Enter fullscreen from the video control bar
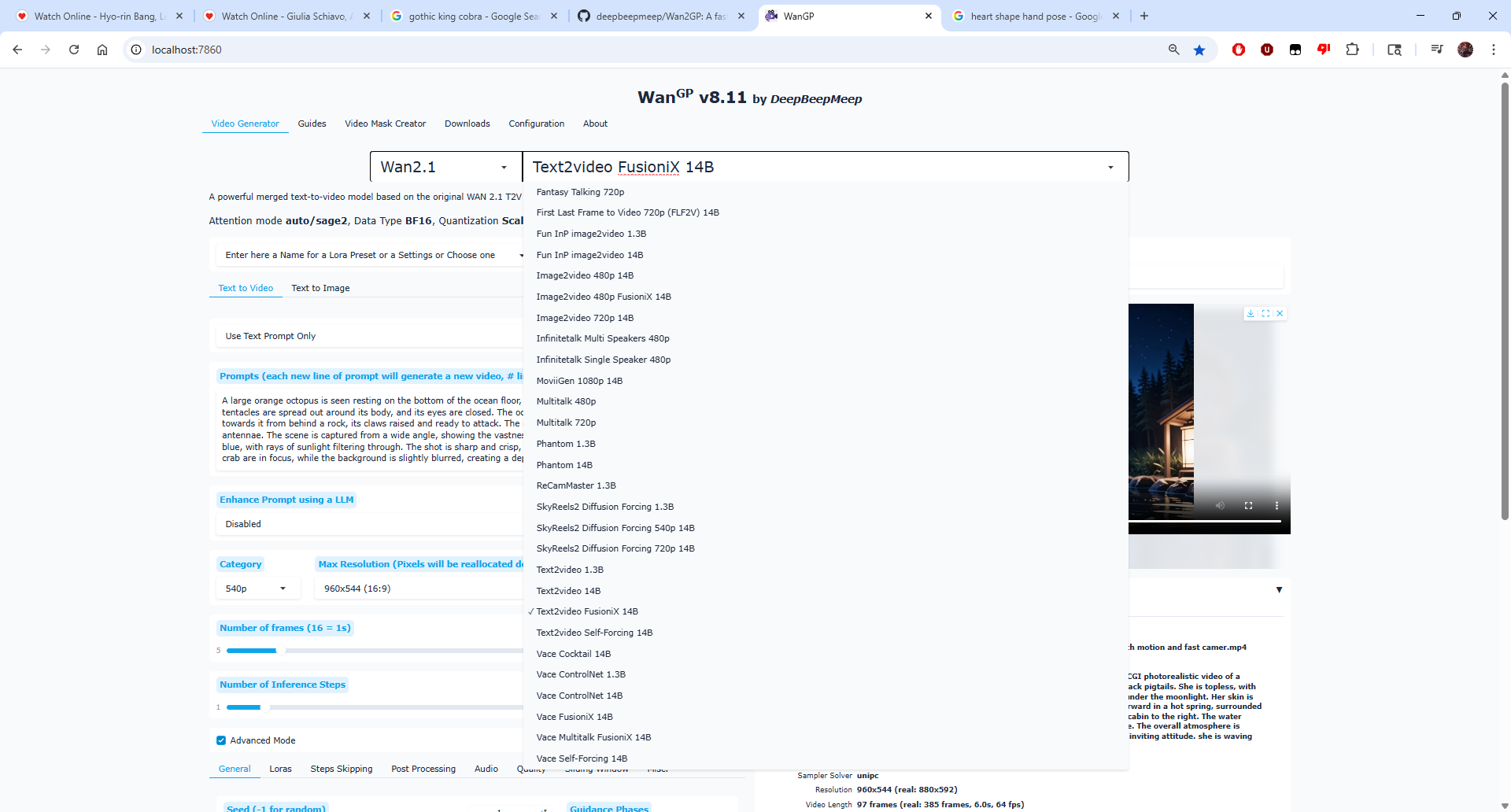Screen dimensions: 1511x812 click(1248, 505)
